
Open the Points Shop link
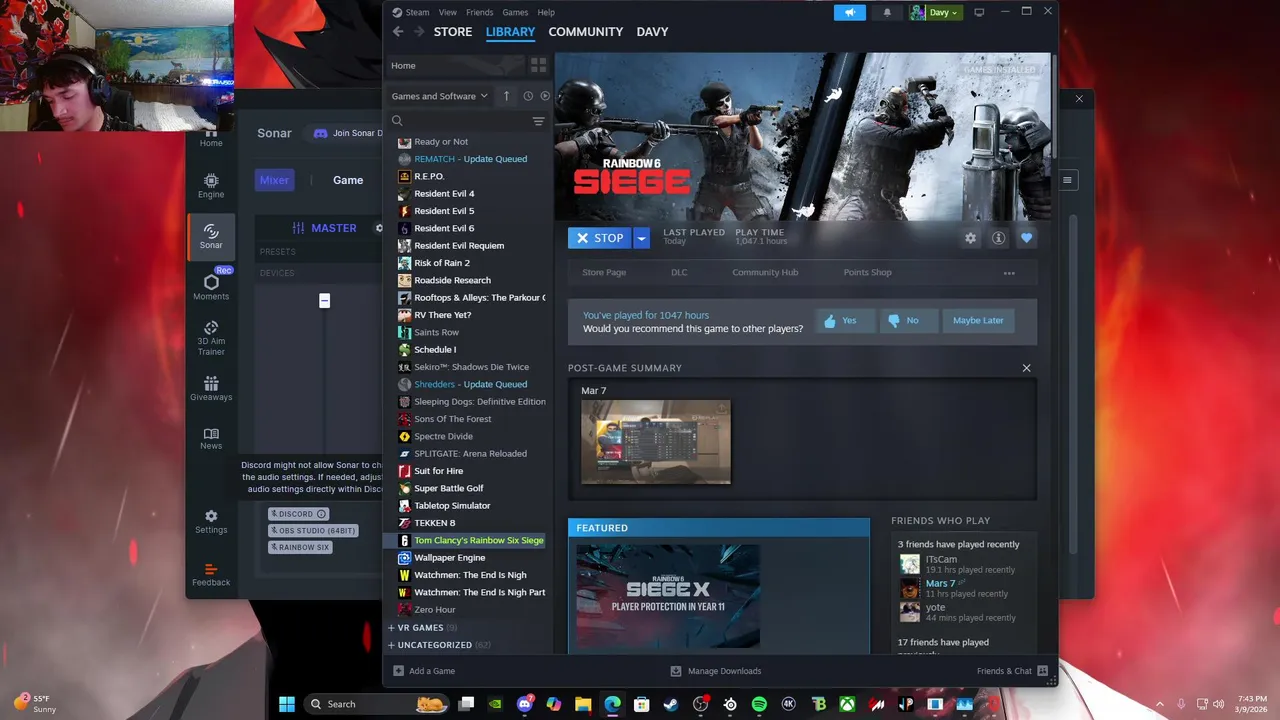click(867, 273)
